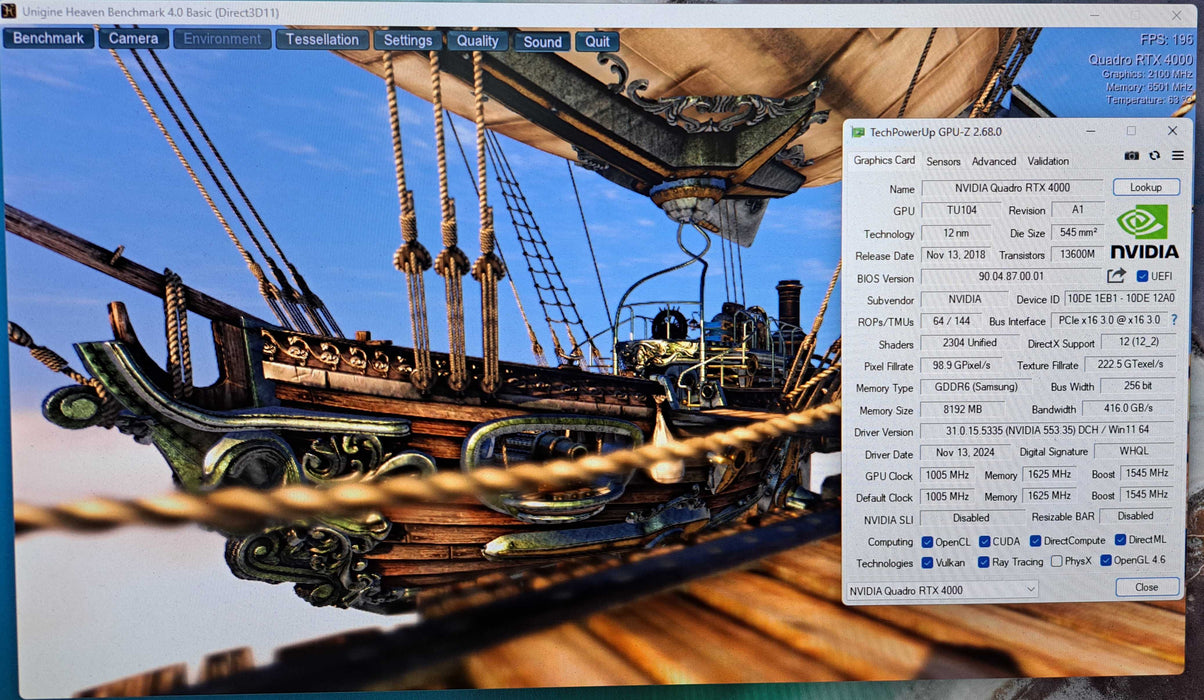Click the ROPs/TMUs 64 / 144 field
The image size is (1204, 700).
[952, 321]
